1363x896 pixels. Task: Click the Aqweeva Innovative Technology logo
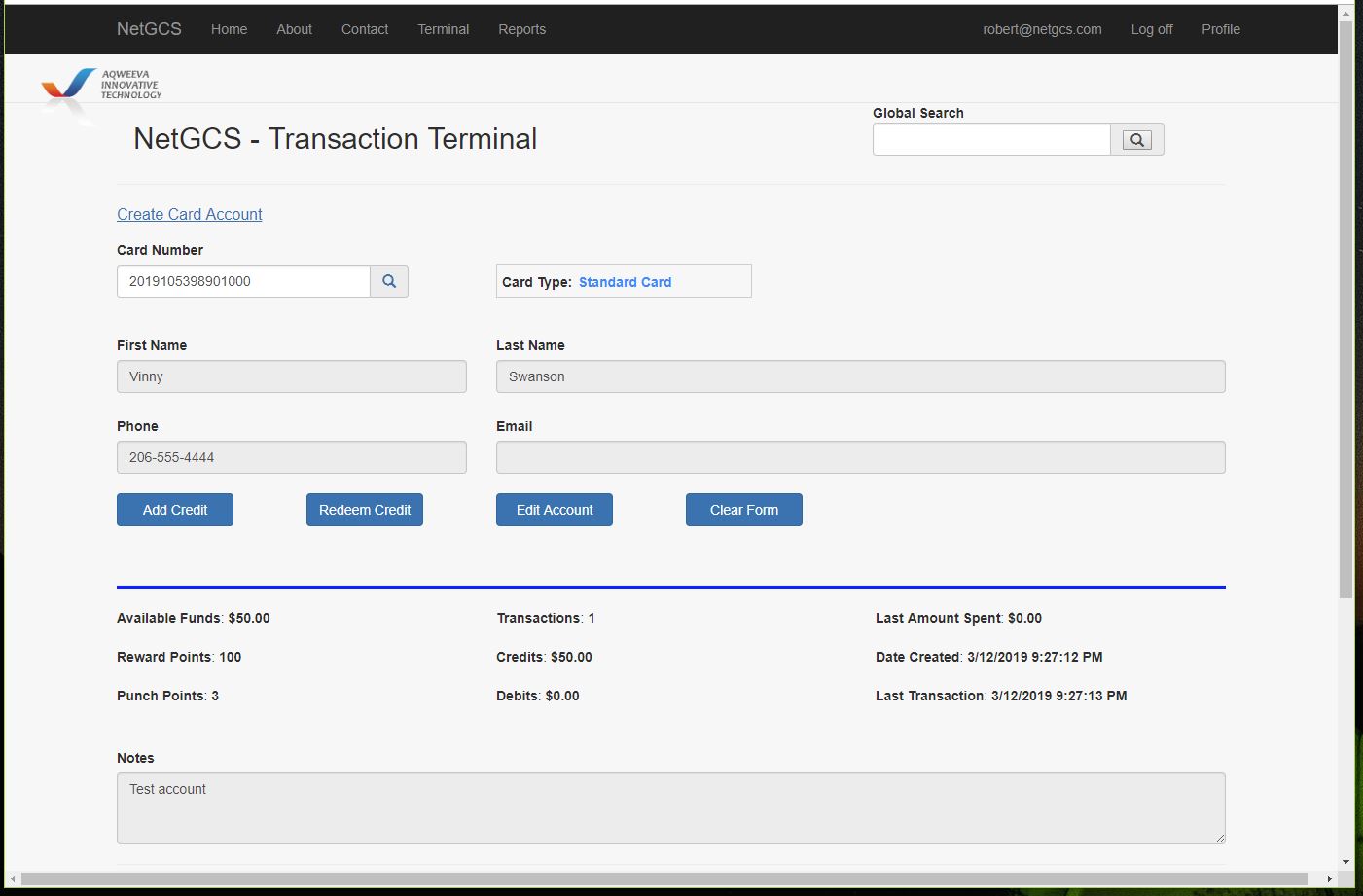point(101,86)
